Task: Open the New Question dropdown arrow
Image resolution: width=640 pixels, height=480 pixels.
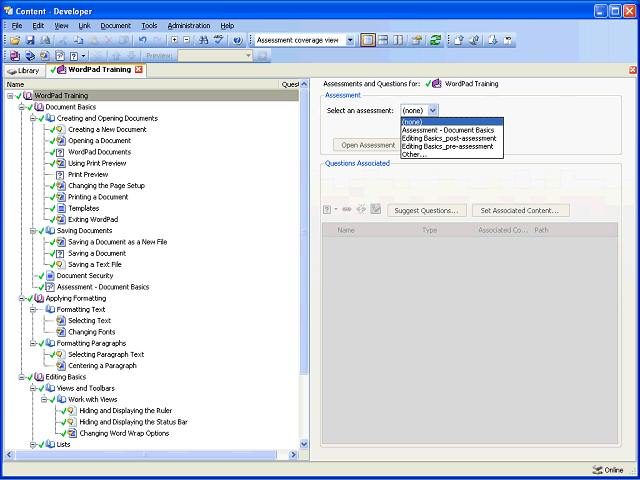Action: click(x=84, y=56)
